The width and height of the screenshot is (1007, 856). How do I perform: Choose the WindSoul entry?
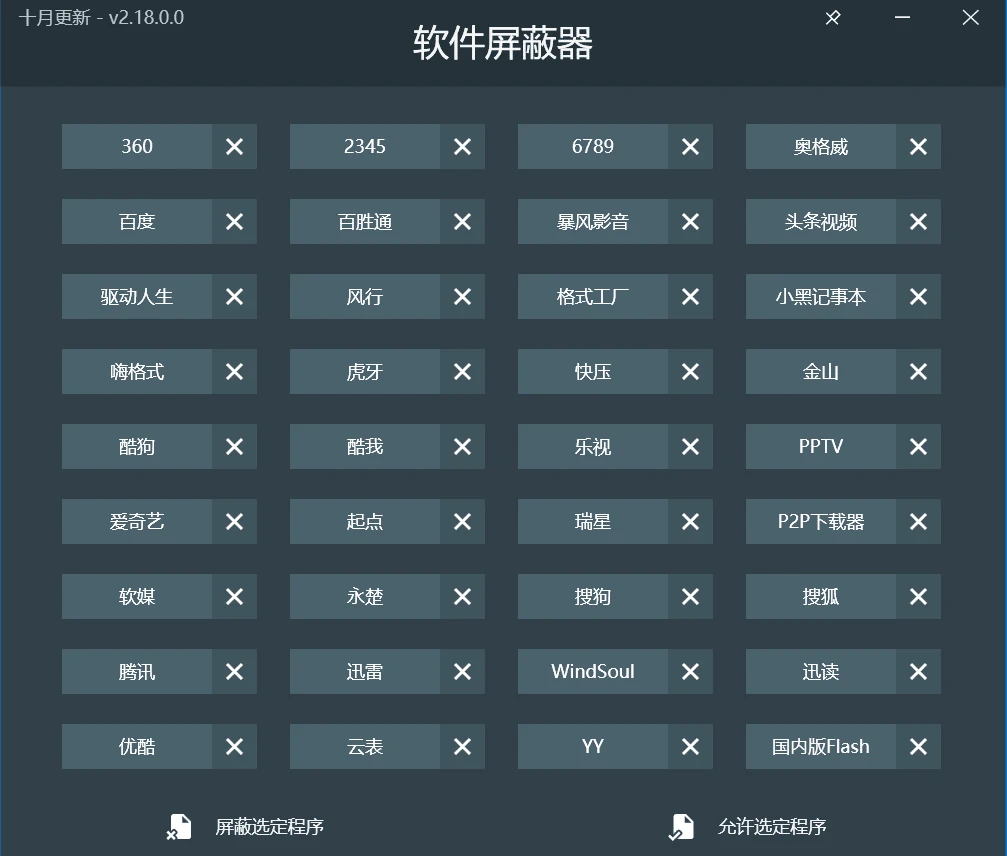tap(593, 672)
